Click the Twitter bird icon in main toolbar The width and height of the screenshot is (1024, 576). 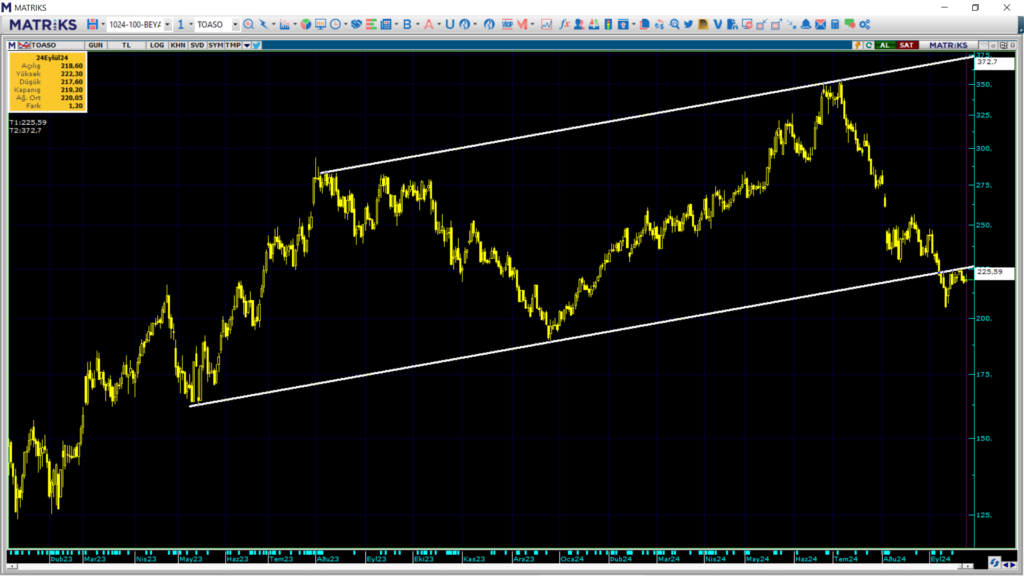tap(688, 24)
